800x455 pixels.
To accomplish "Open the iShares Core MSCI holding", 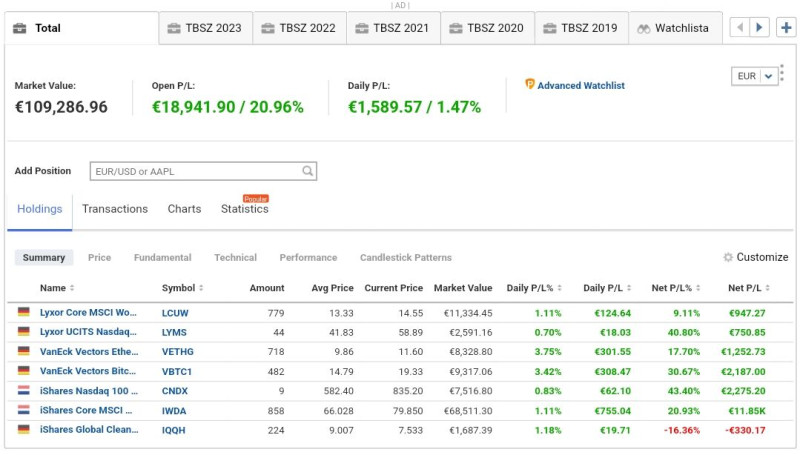I will click(x=86, y=410).
